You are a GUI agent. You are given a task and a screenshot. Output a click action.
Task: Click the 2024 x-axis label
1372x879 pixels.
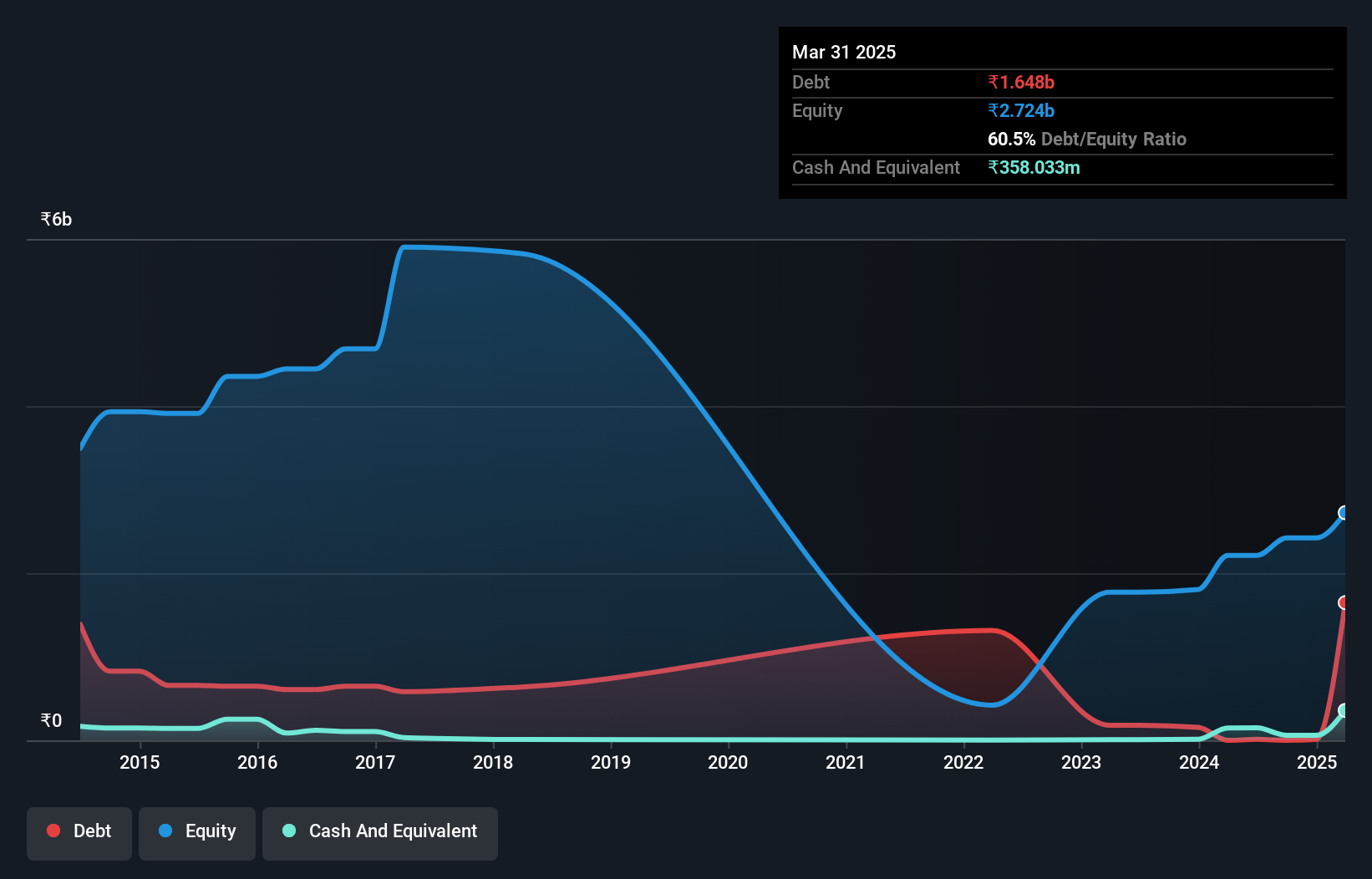pos(1199,762)
